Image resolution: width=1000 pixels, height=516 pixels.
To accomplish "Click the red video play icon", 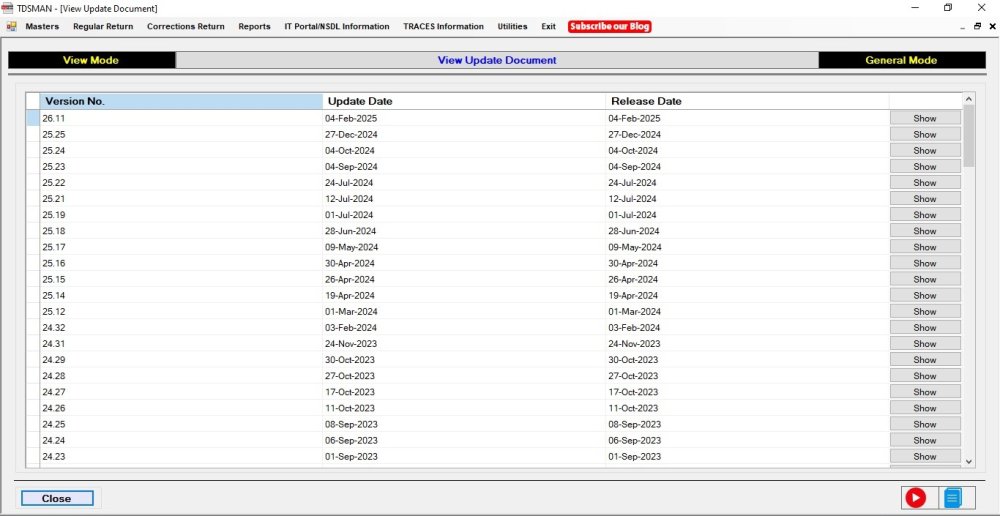I will click(915, 498).
